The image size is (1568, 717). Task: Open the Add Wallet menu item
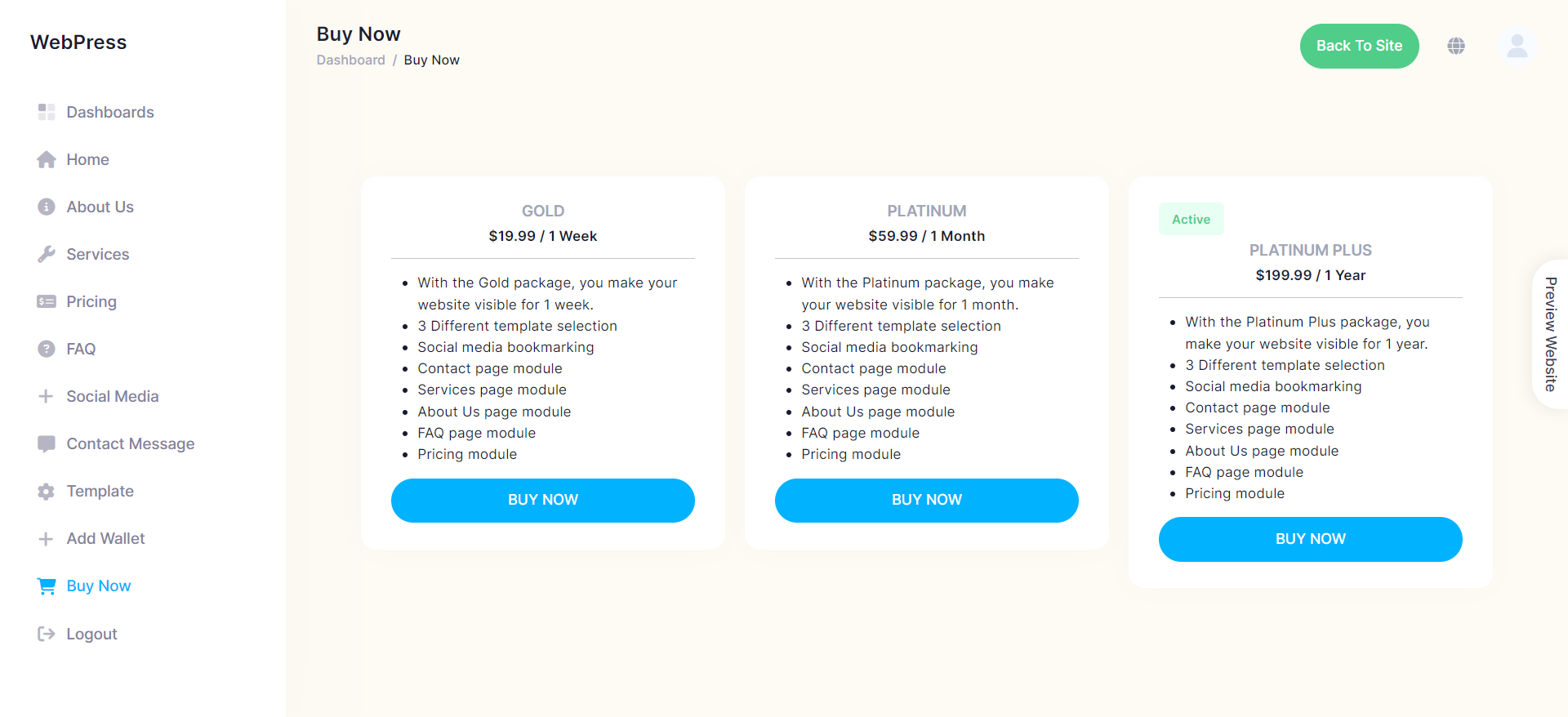point(105,539)
